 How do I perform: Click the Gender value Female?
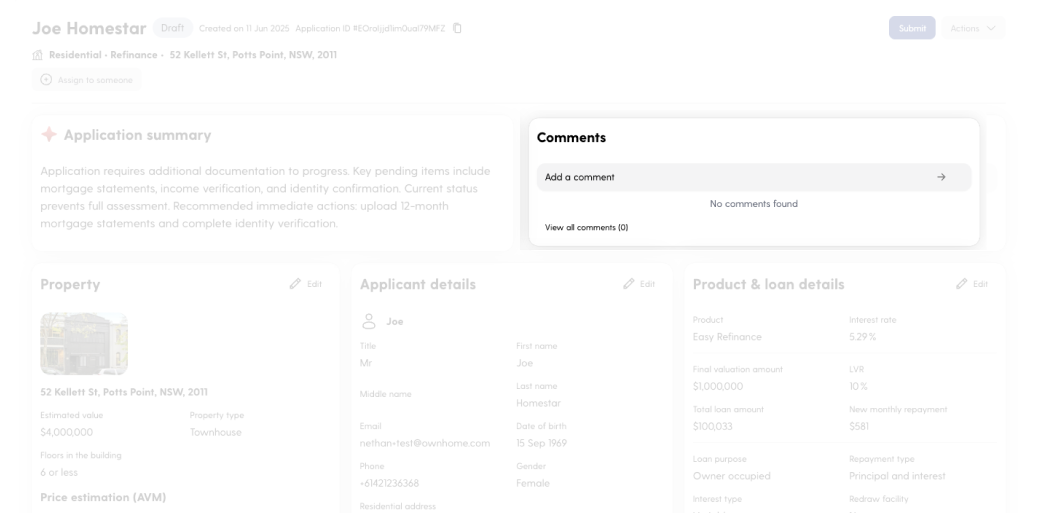pos(533,483)
